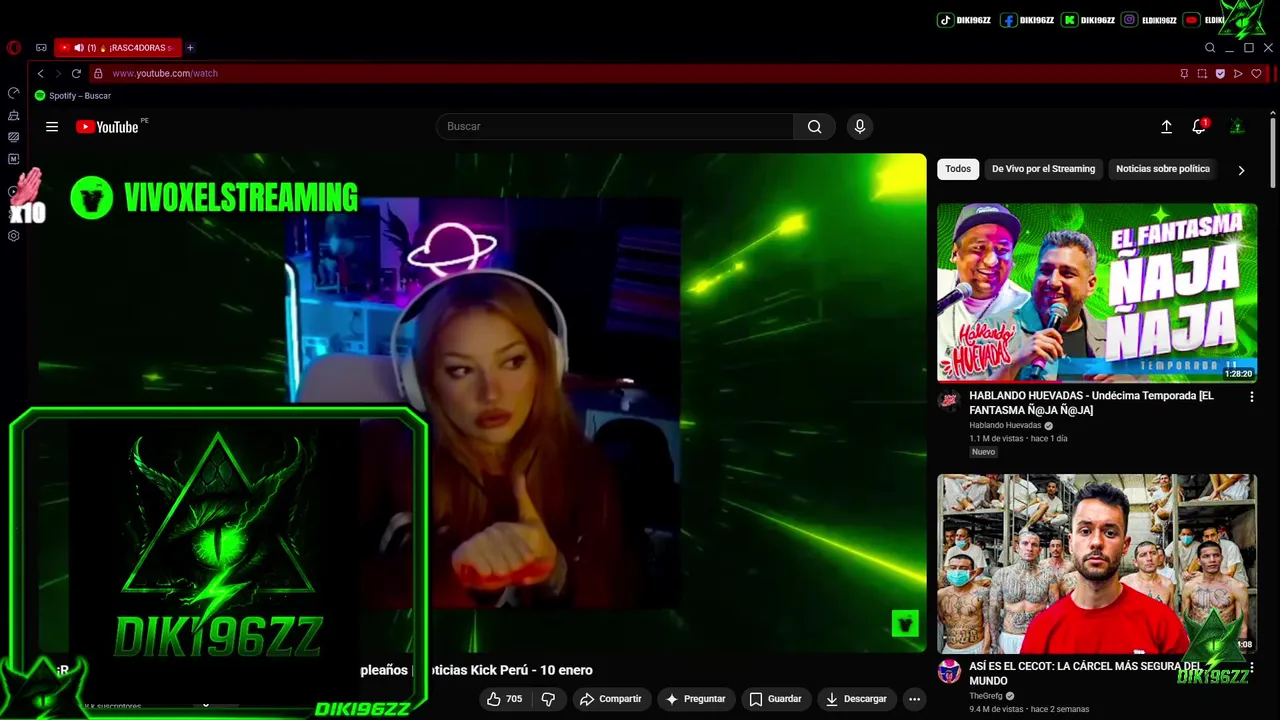1280x720 pixels.
Task: Open the Hablando Huevadas Ñaja Ñaja thumbnail
Action: click(1097, 292)
